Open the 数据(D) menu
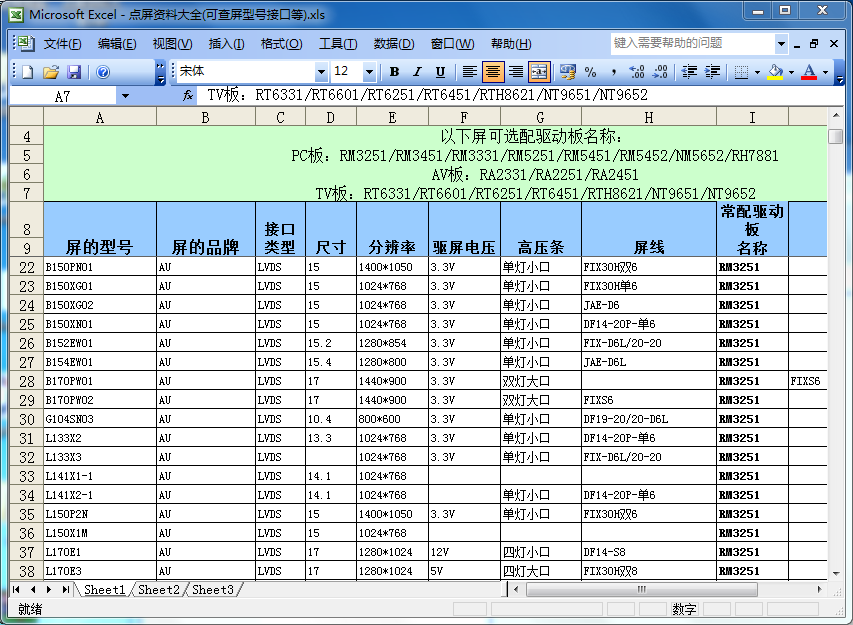 [x=394, y=44]
